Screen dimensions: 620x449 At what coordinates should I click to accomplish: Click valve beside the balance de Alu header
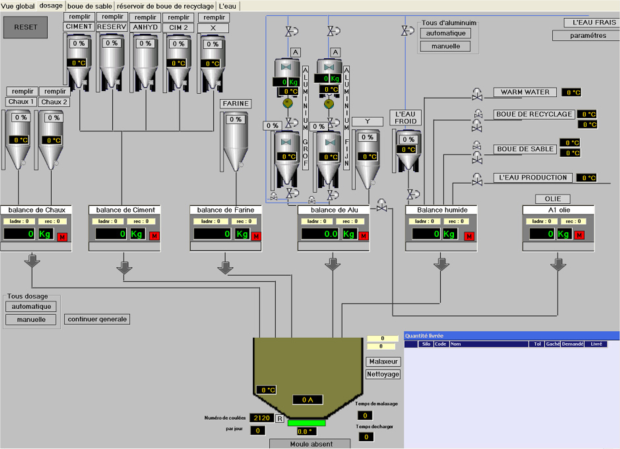(382, 205)
